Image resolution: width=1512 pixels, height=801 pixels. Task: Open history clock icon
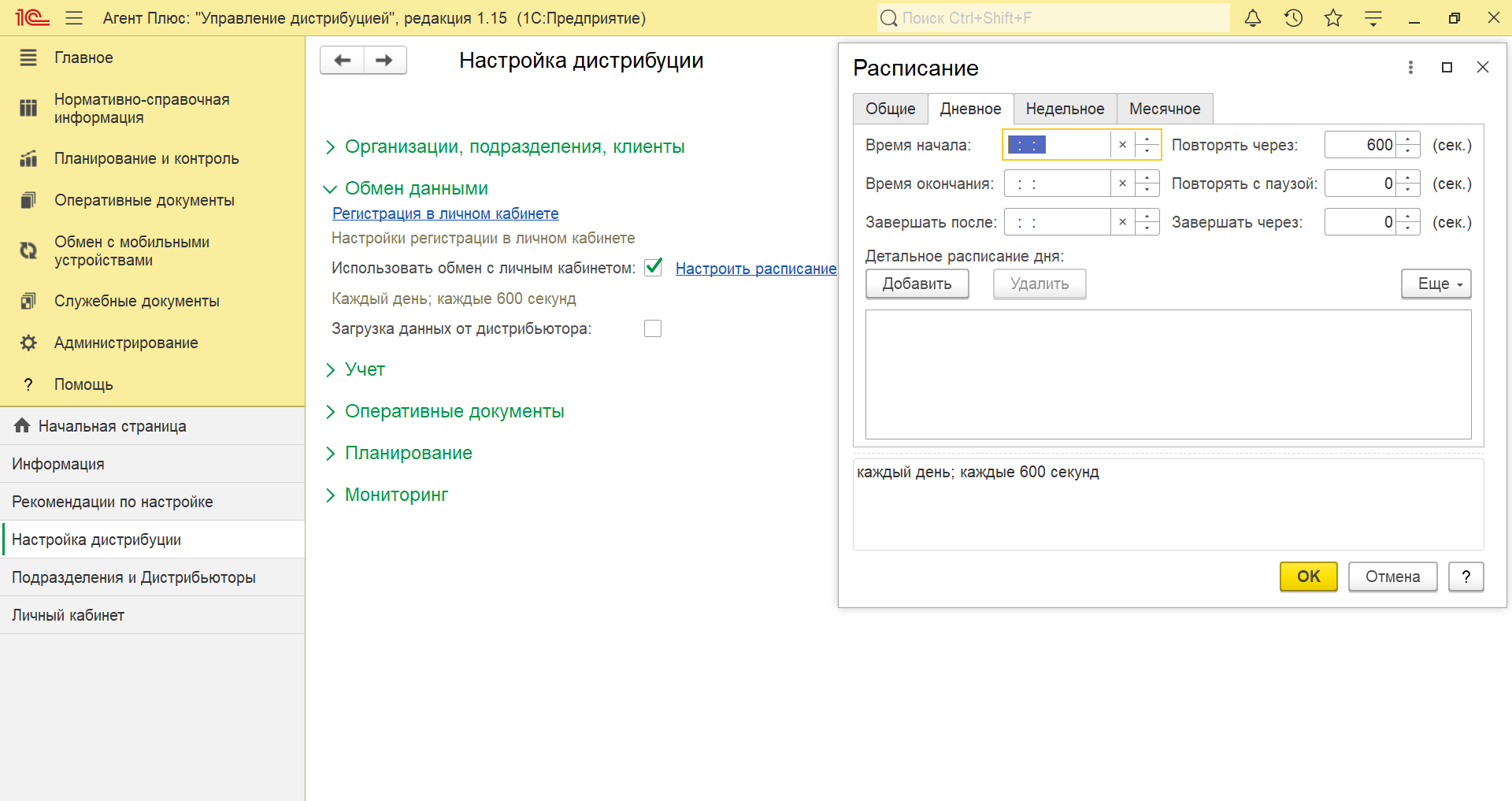(x=1293, y=17)
